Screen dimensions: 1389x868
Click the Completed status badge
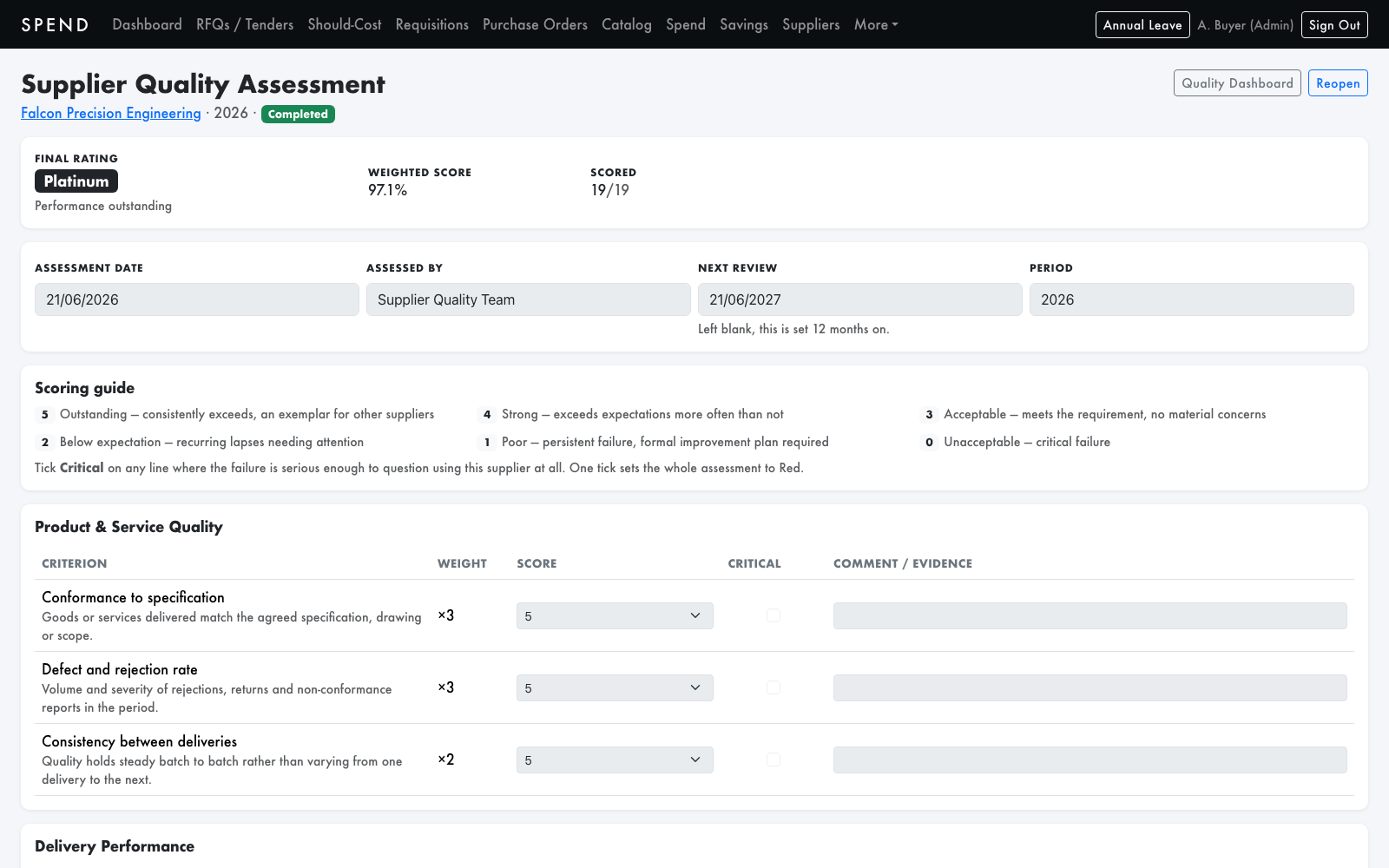point(298,114)
